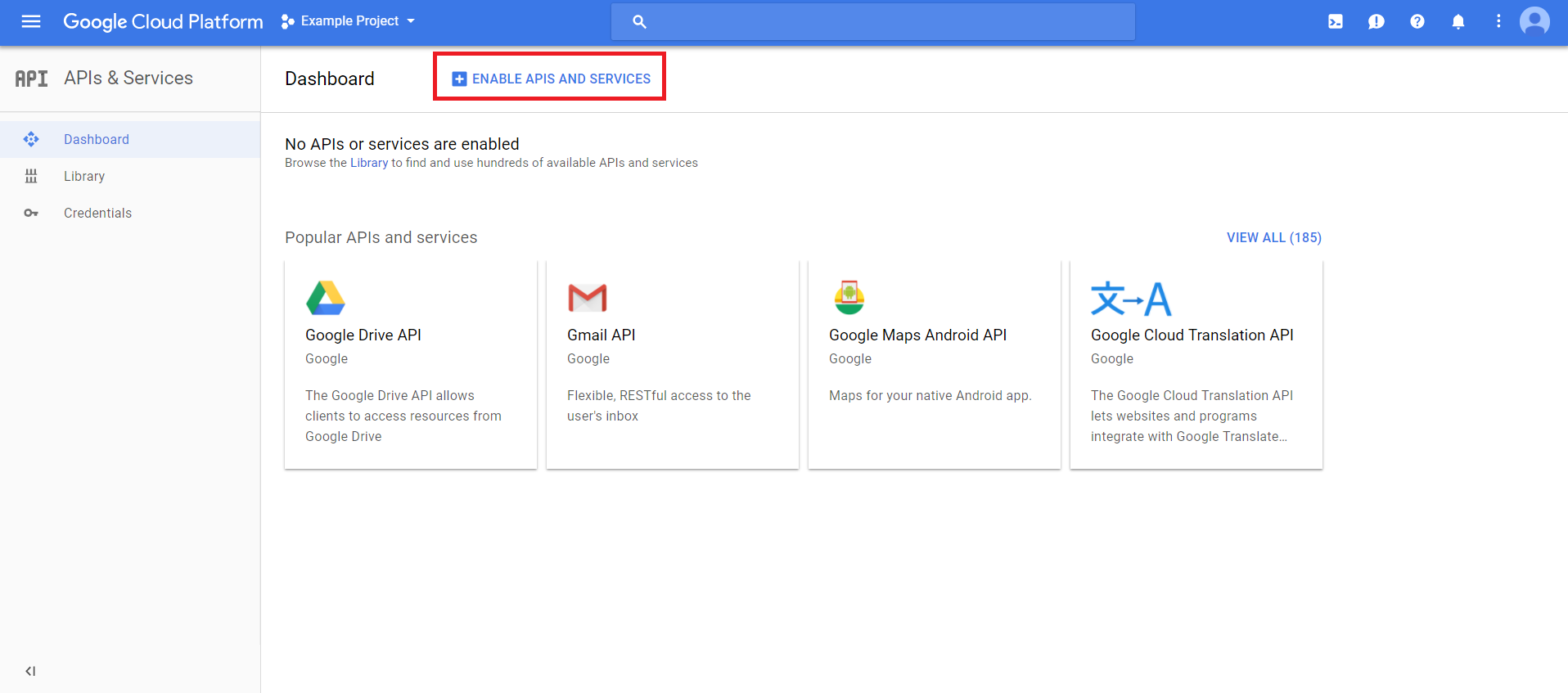Click the search magnifier icon
This screenshot has width=1568, height=693.
pos(640,22)
